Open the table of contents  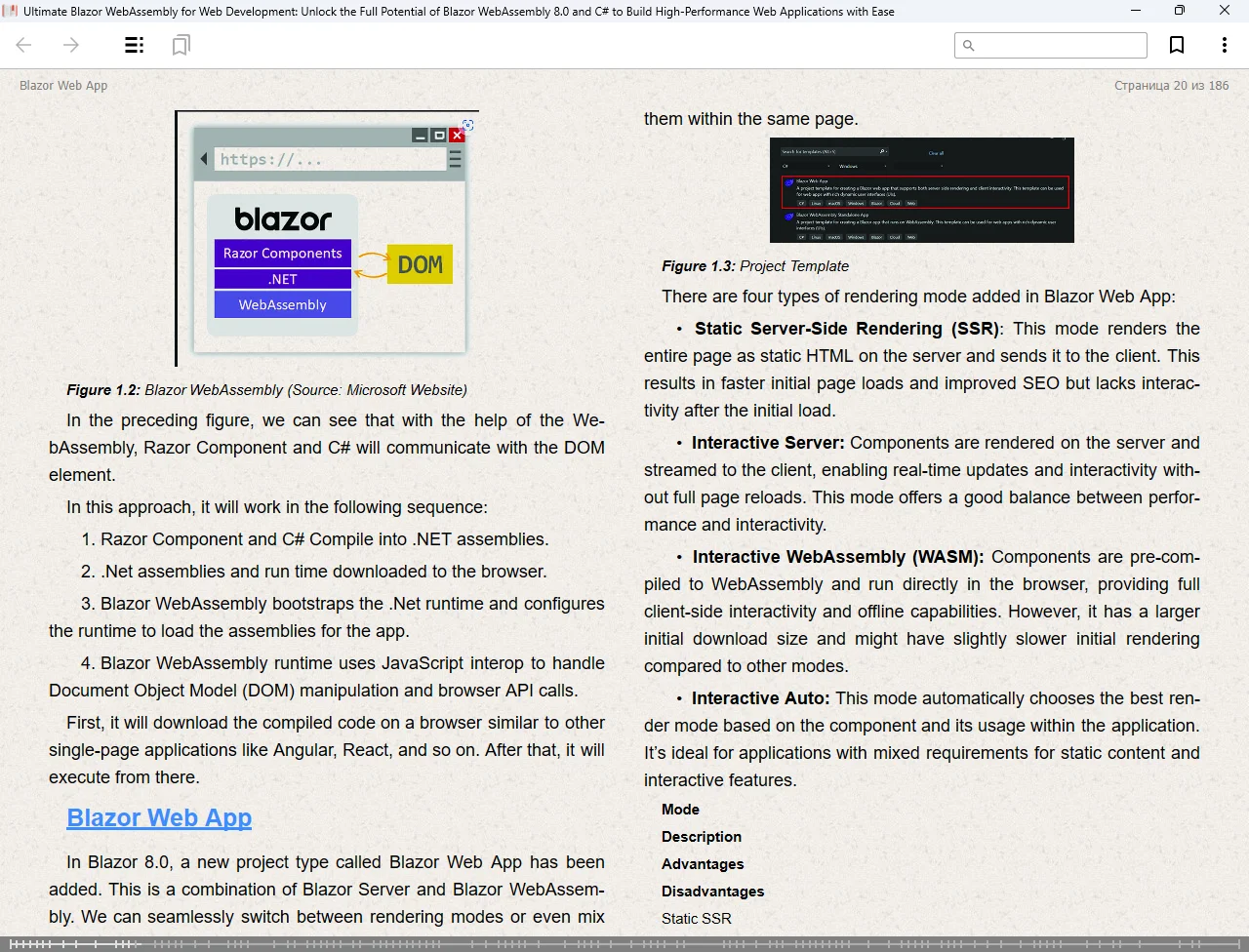[134, 45]
